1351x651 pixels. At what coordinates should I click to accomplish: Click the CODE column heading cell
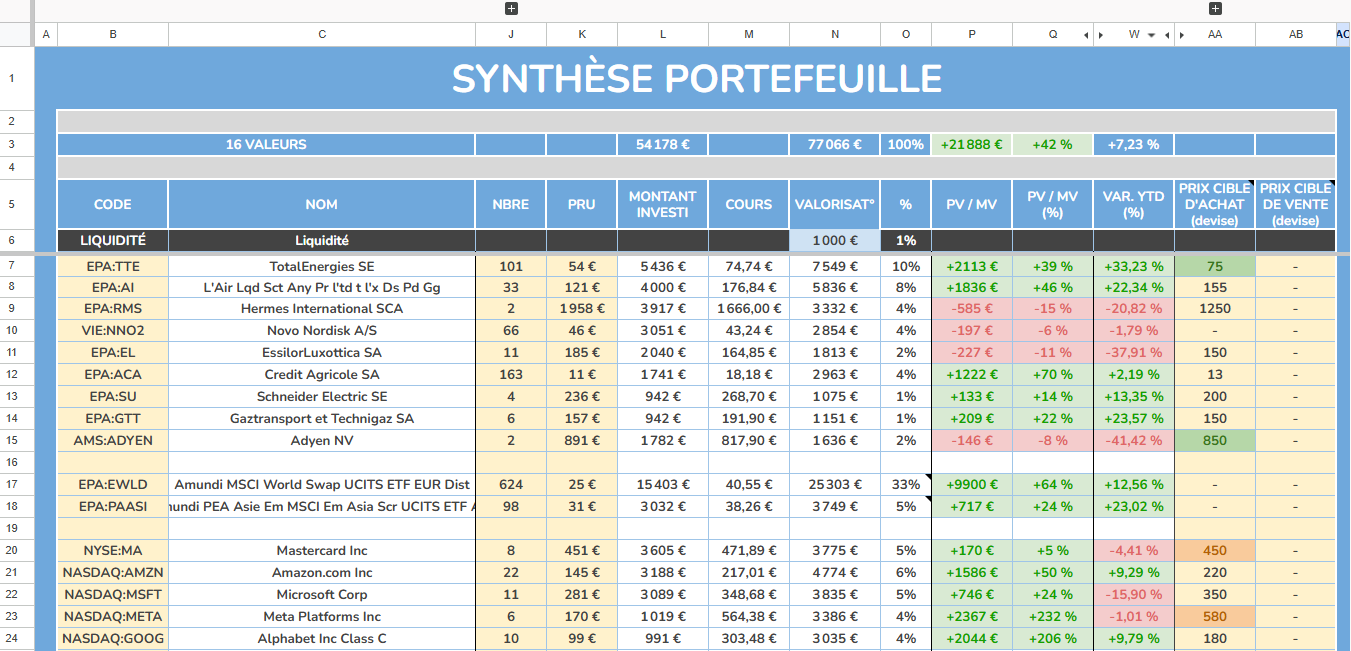(113, 204)
